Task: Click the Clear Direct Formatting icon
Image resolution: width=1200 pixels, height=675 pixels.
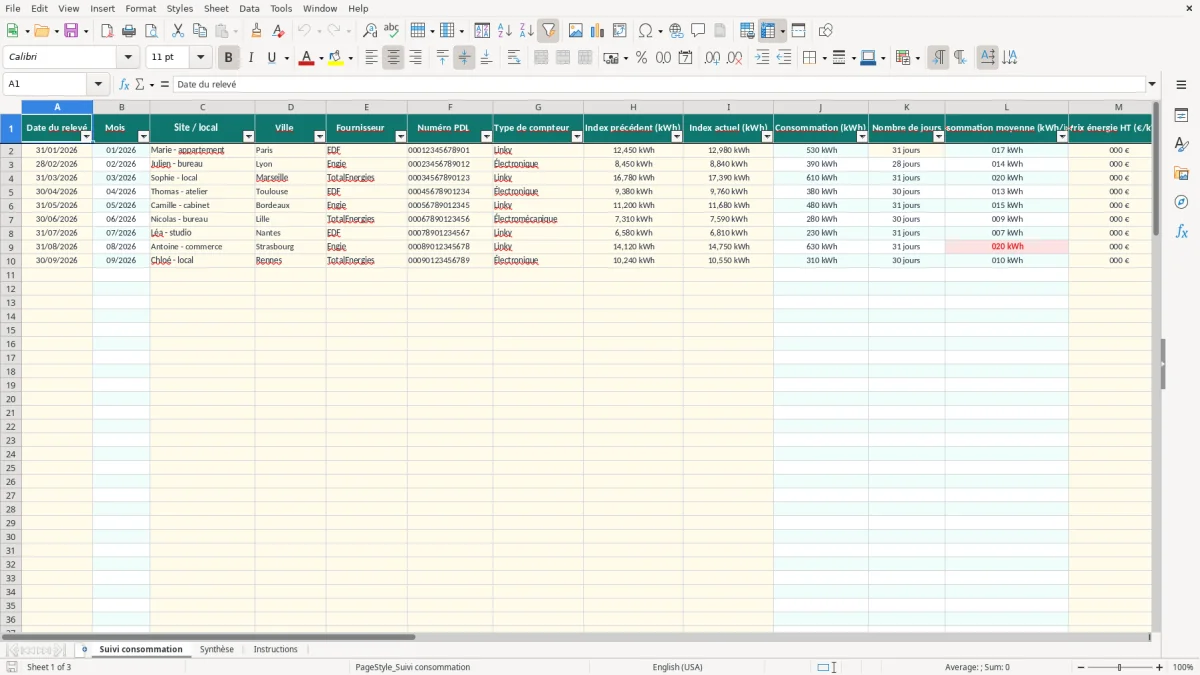Action: (x=279, y=31)
